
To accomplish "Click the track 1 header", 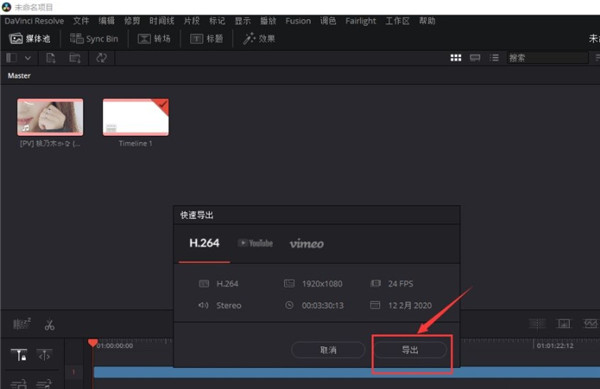I will [73, 372].
